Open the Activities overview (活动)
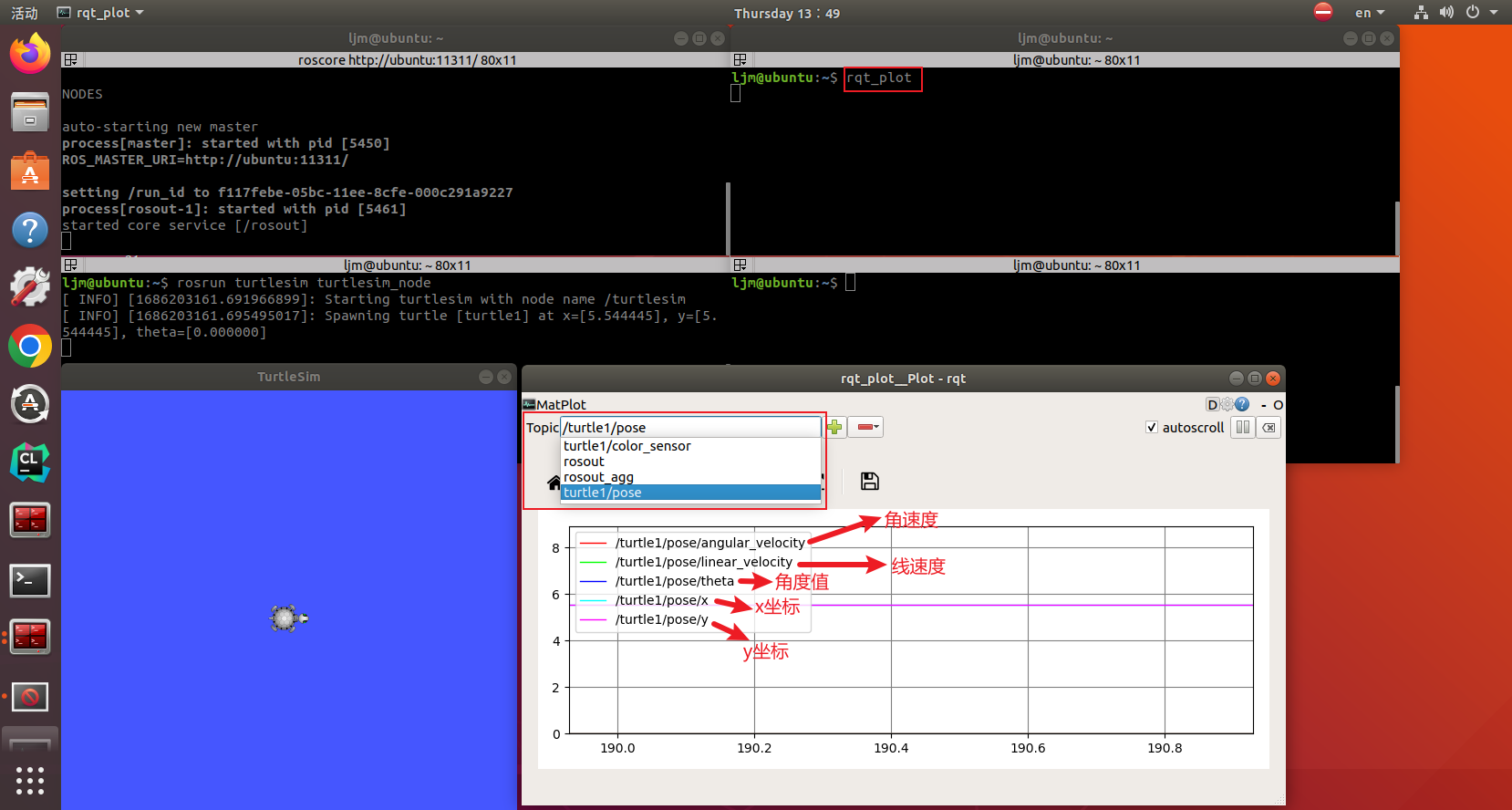 [x=25, y=13]
